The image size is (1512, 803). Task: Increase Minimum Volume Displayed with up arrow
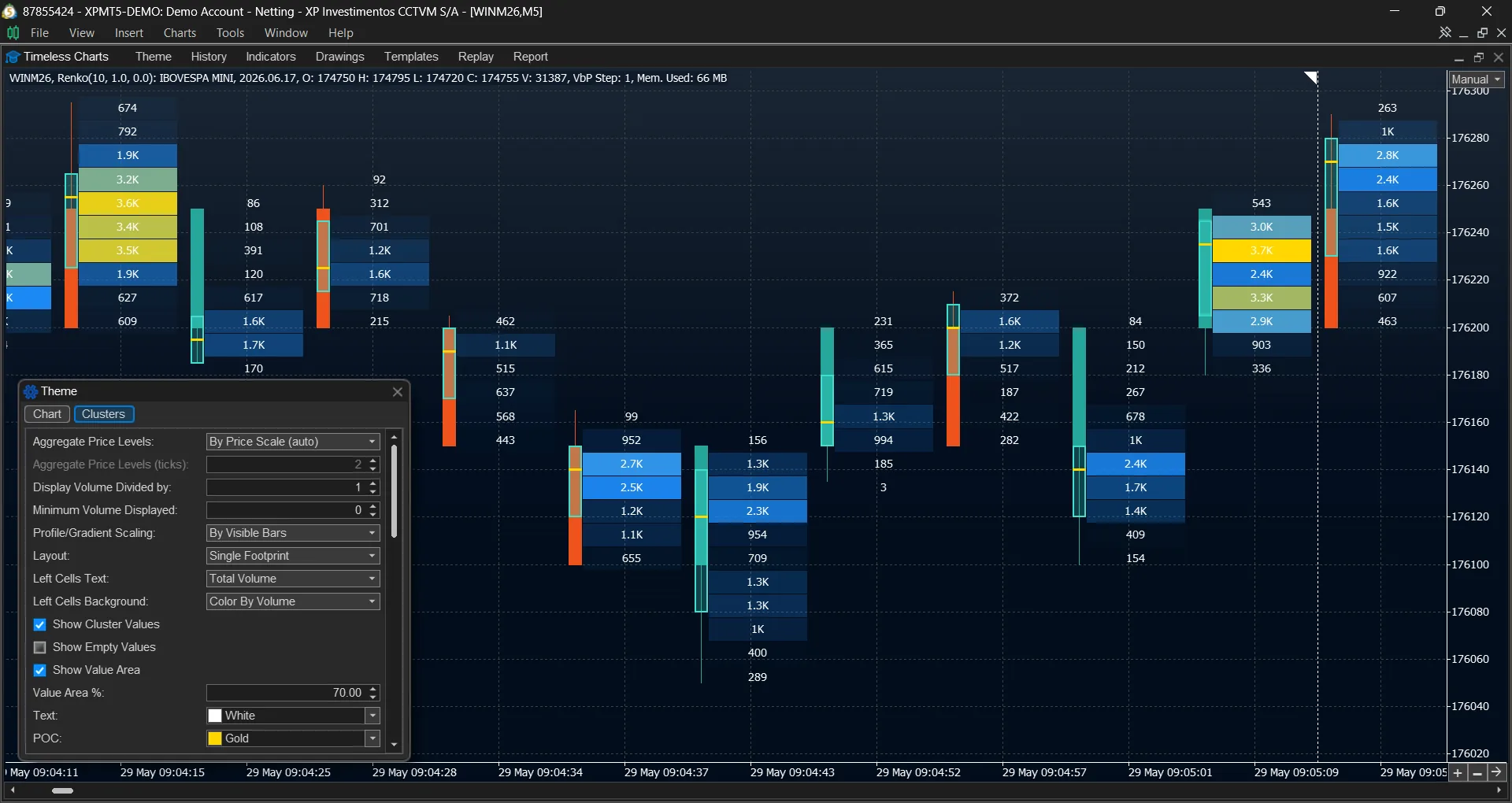pyautogui.click(x=373, y=506)
